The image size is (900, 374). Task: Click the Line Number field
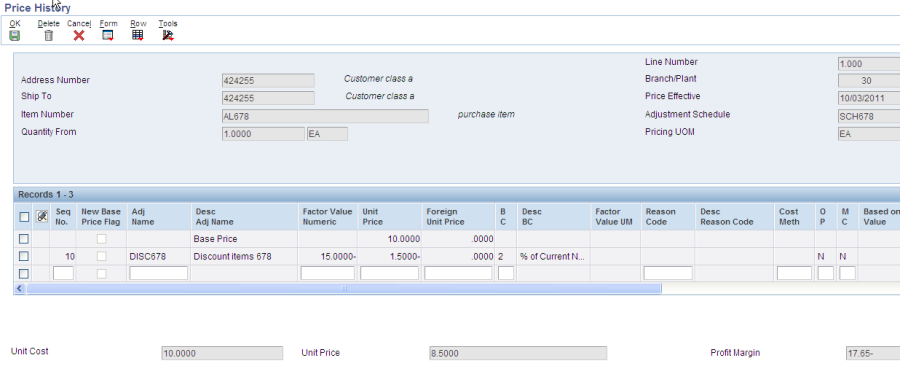tap(869, 64)
